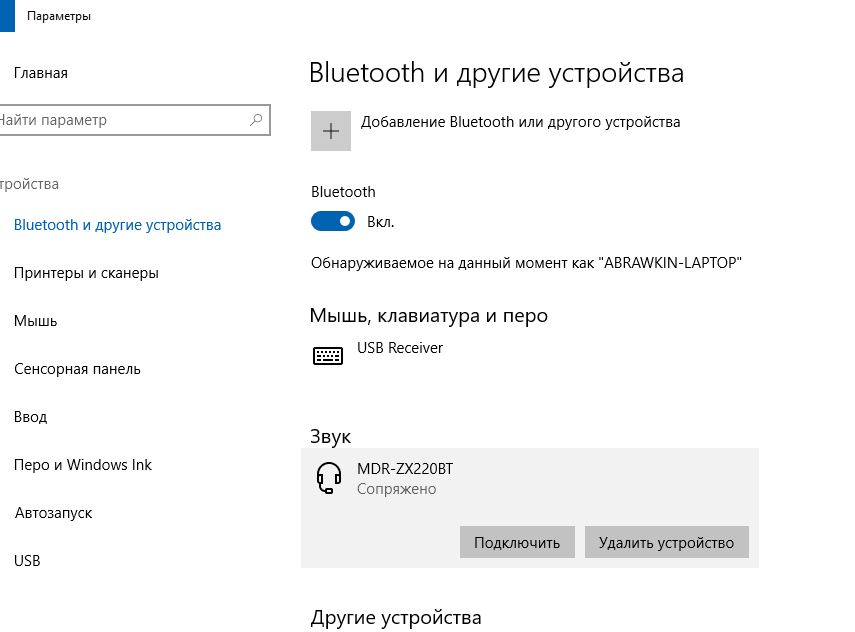This screenshot has width=855, height=632.
Task: Open "Принтеры и сканеры" section
Action: coord(86,273)
